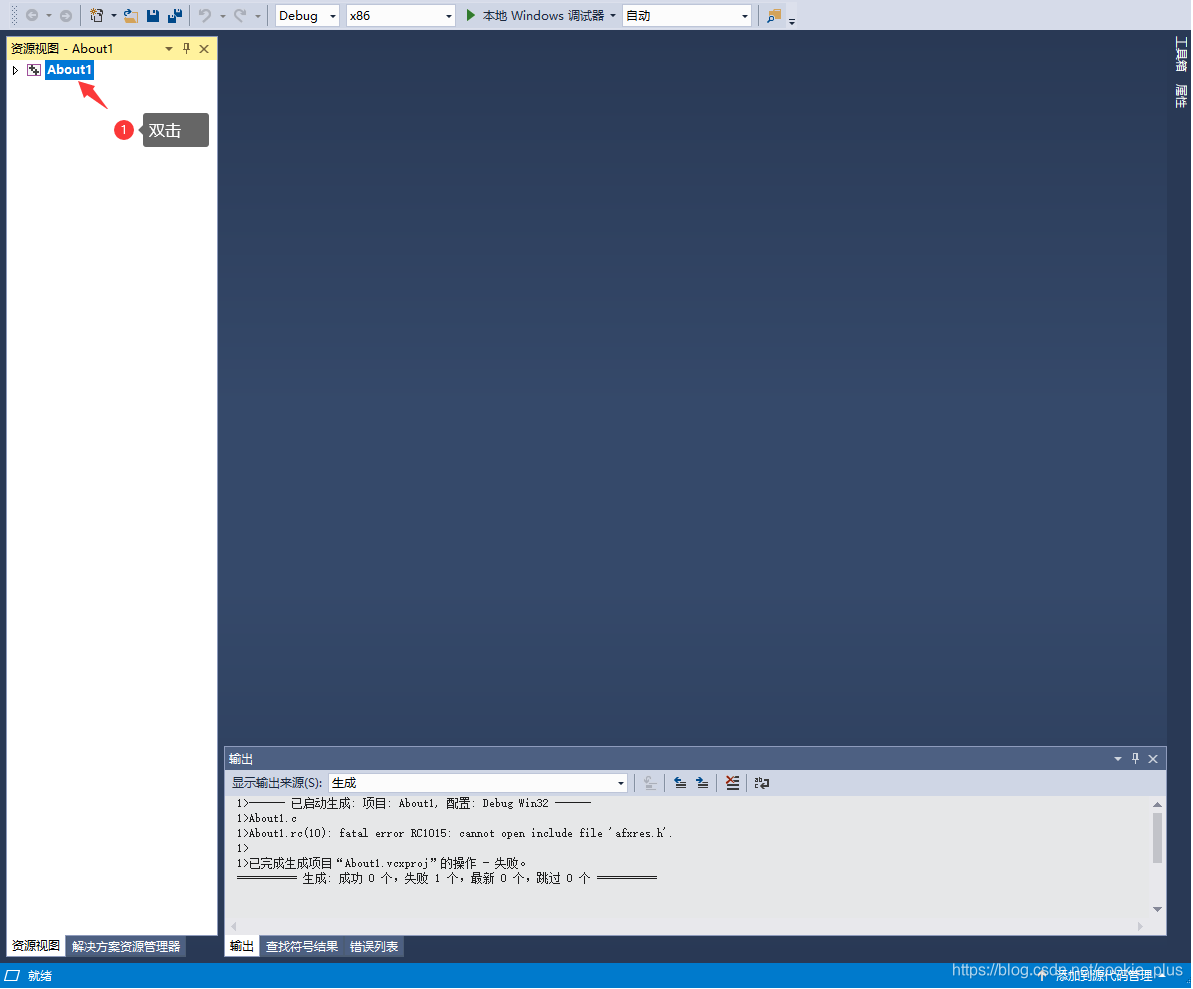Select the 生成 option in 显示输出来源 combo box
Screen dimensions: 1193x989
pyautogui.click(x=478, y=783)
